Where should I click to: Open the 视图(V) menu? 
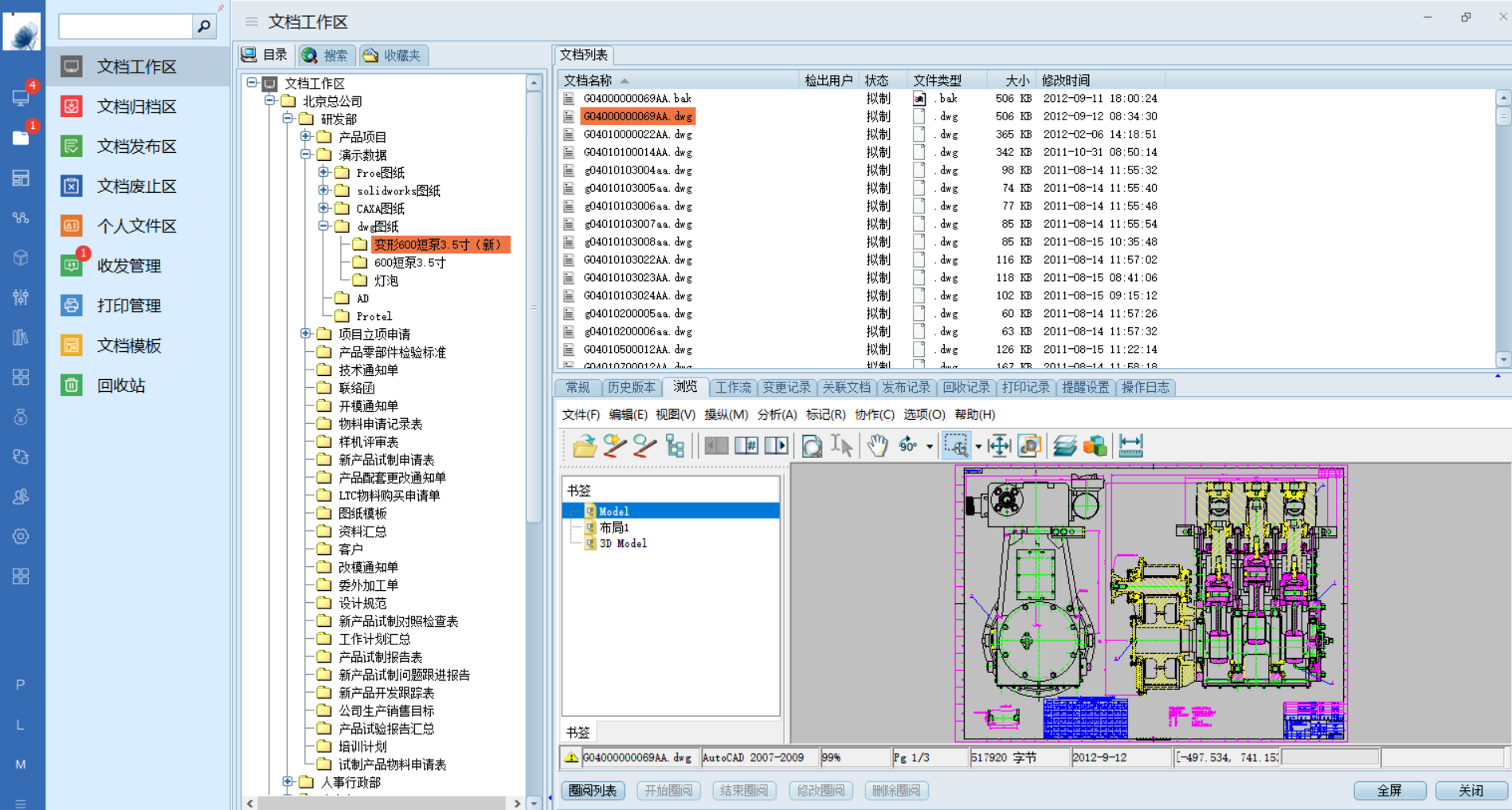click(x=675, y=414)
